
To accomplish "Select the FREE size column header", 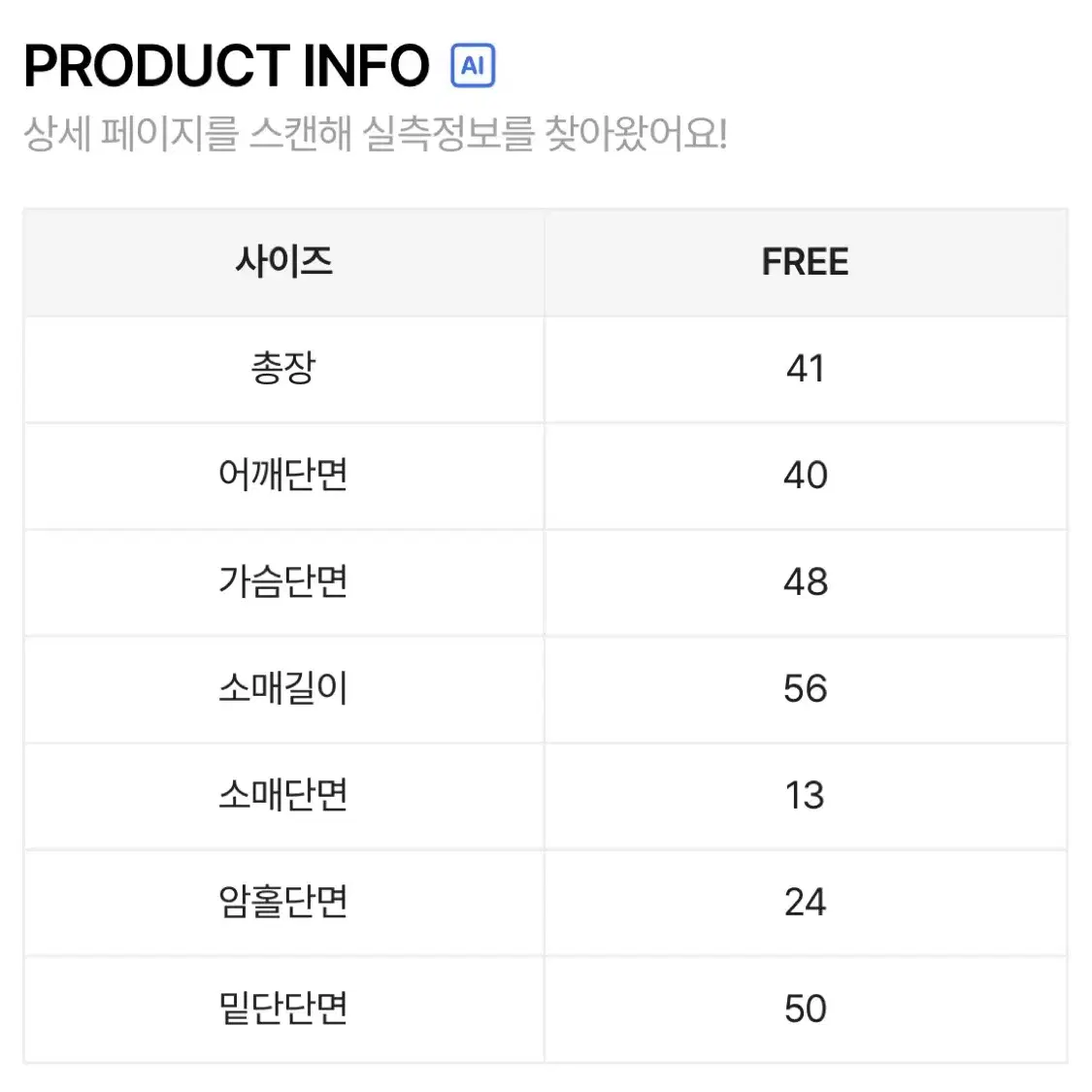I will (x=806, y=262).
